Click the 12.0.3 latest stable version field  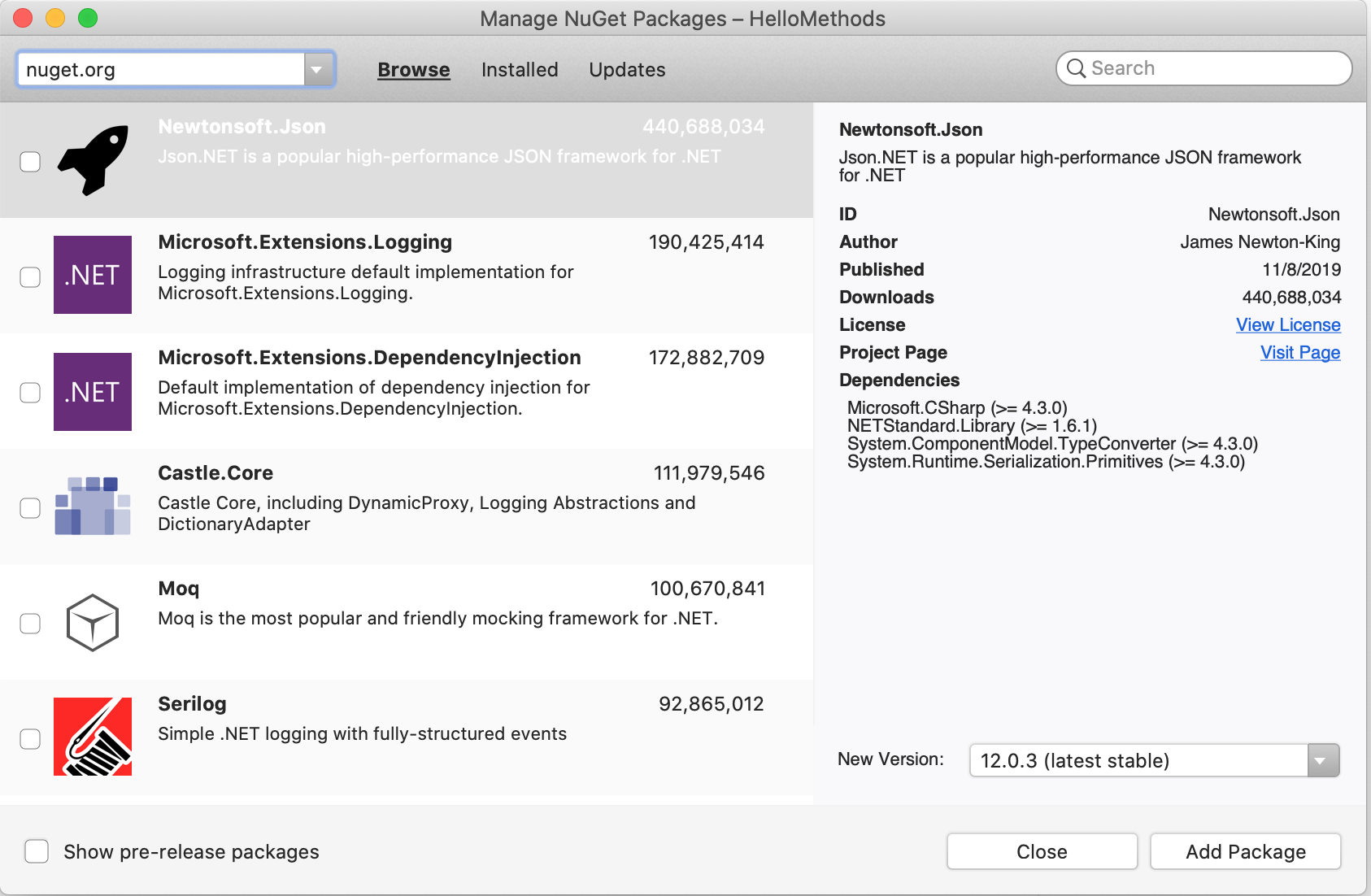1138,761
